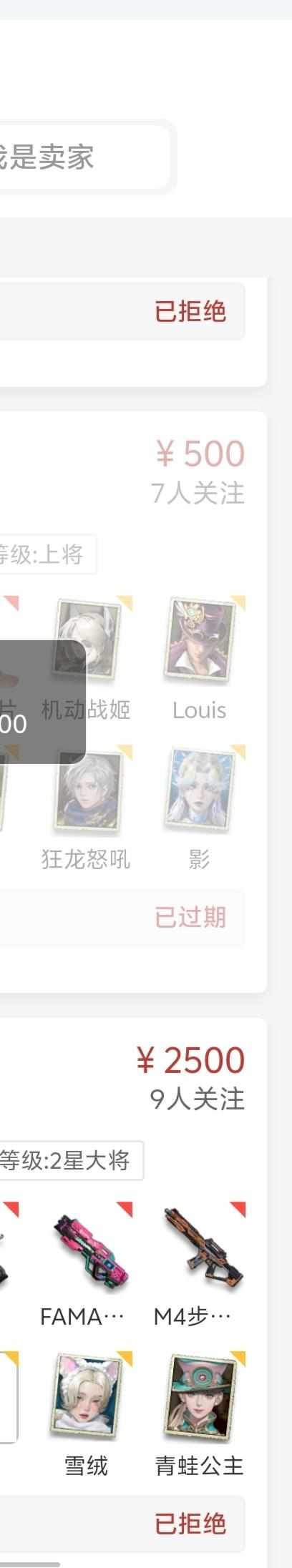Viewport: 292px width, 1568px height.
Task: Click the 已拒绝 status under ¥2500 listing
Action: click(190, 1523)
